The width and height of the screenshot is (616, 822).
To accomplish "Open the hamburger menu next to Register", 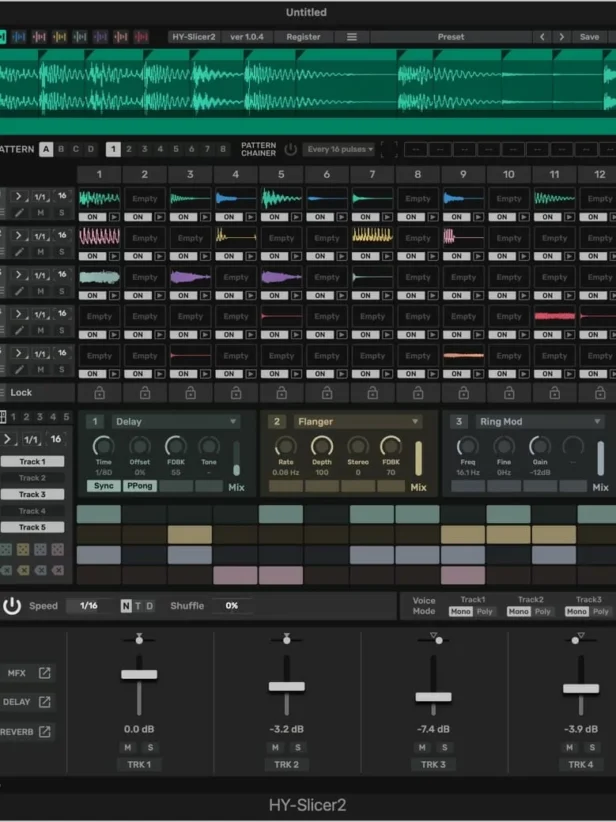I will click(352, 37).
